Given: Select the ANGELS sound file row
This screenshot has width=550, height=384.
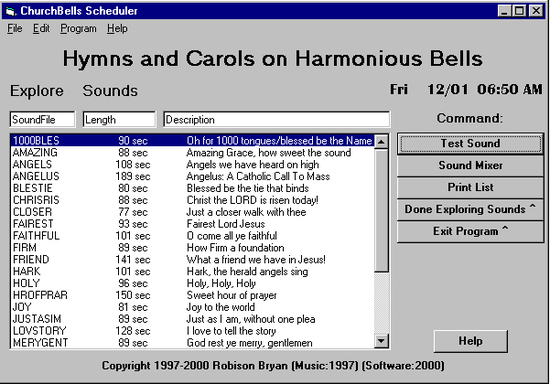Looking at the screenshot, I should [192, 164].
